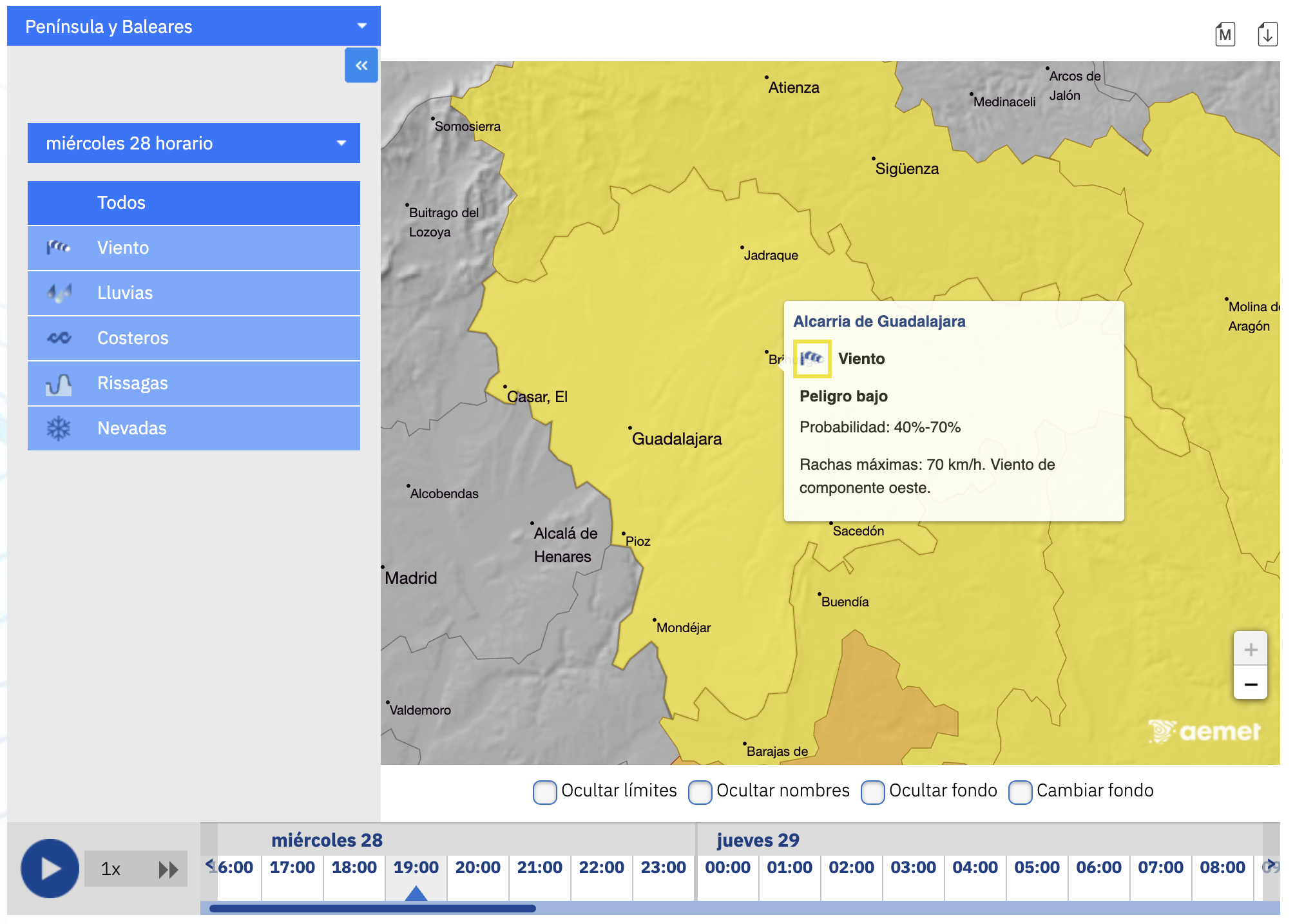Click the Rissagas sea-level icon

pos(59,384)
